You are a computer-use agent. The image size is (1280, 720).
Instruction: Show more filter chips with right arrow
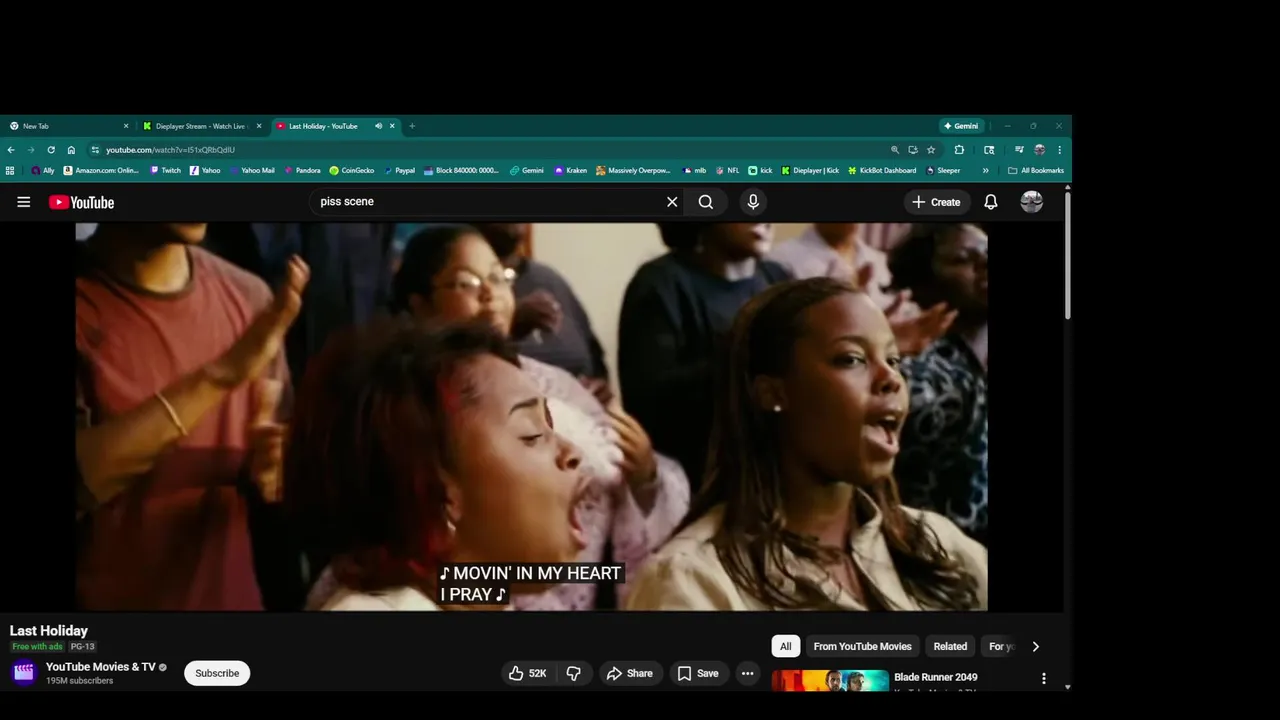tap(1035, 646)
